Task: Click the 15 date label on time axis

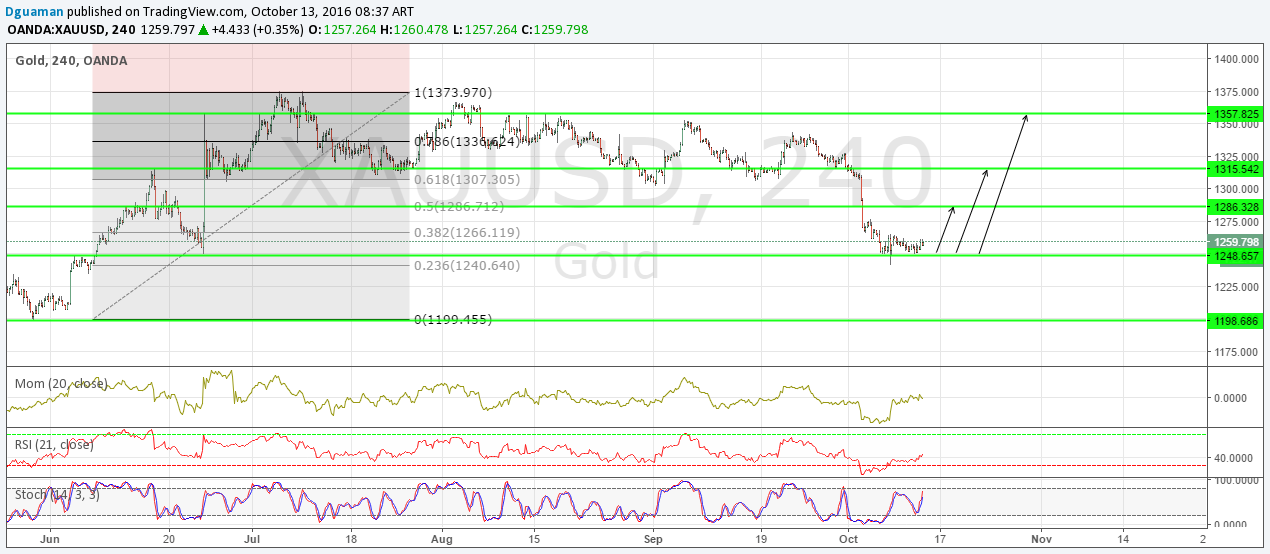Action: [x=533, y=538]
